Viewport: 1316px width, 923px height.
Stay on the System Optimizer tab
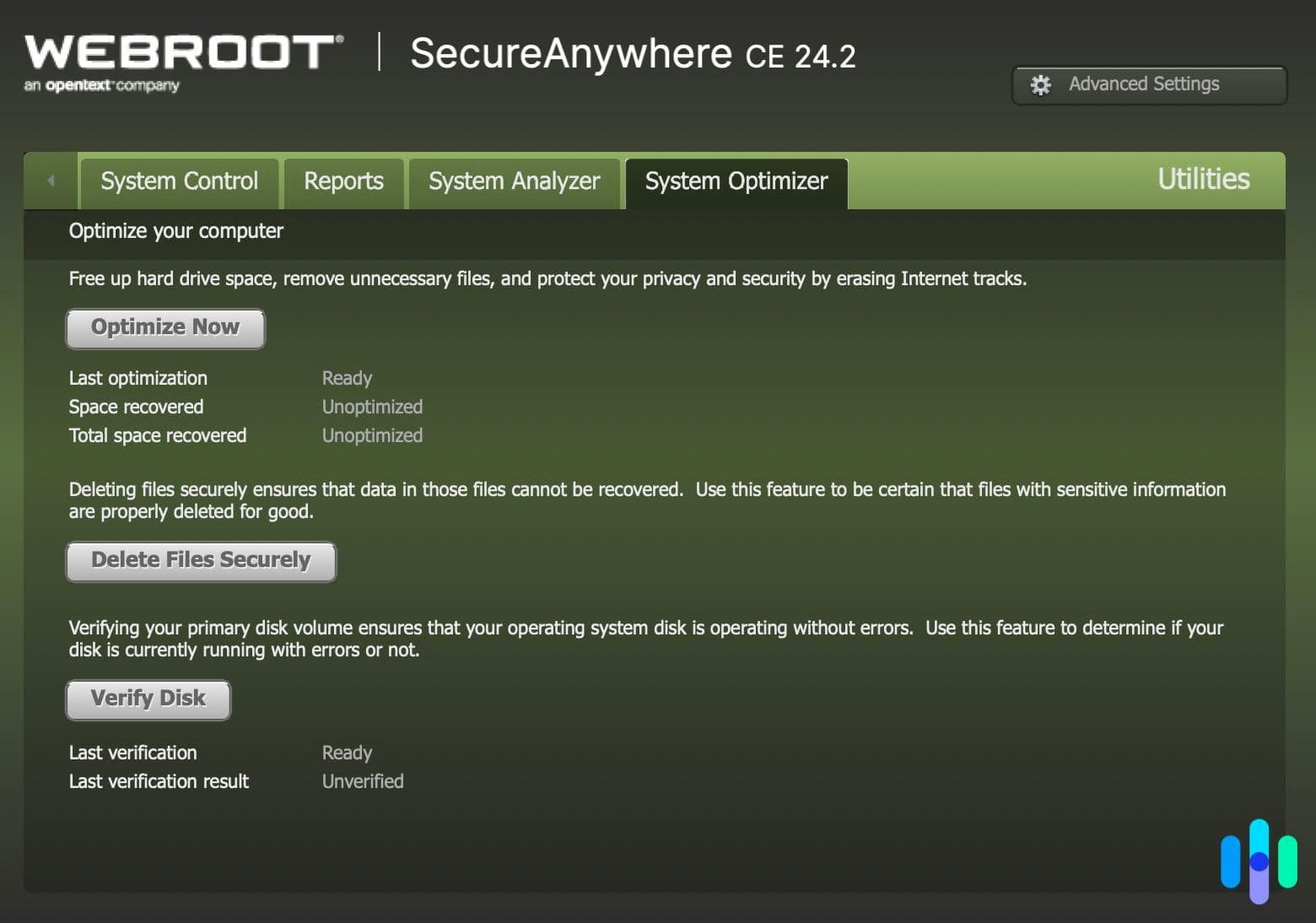point(736,181)
